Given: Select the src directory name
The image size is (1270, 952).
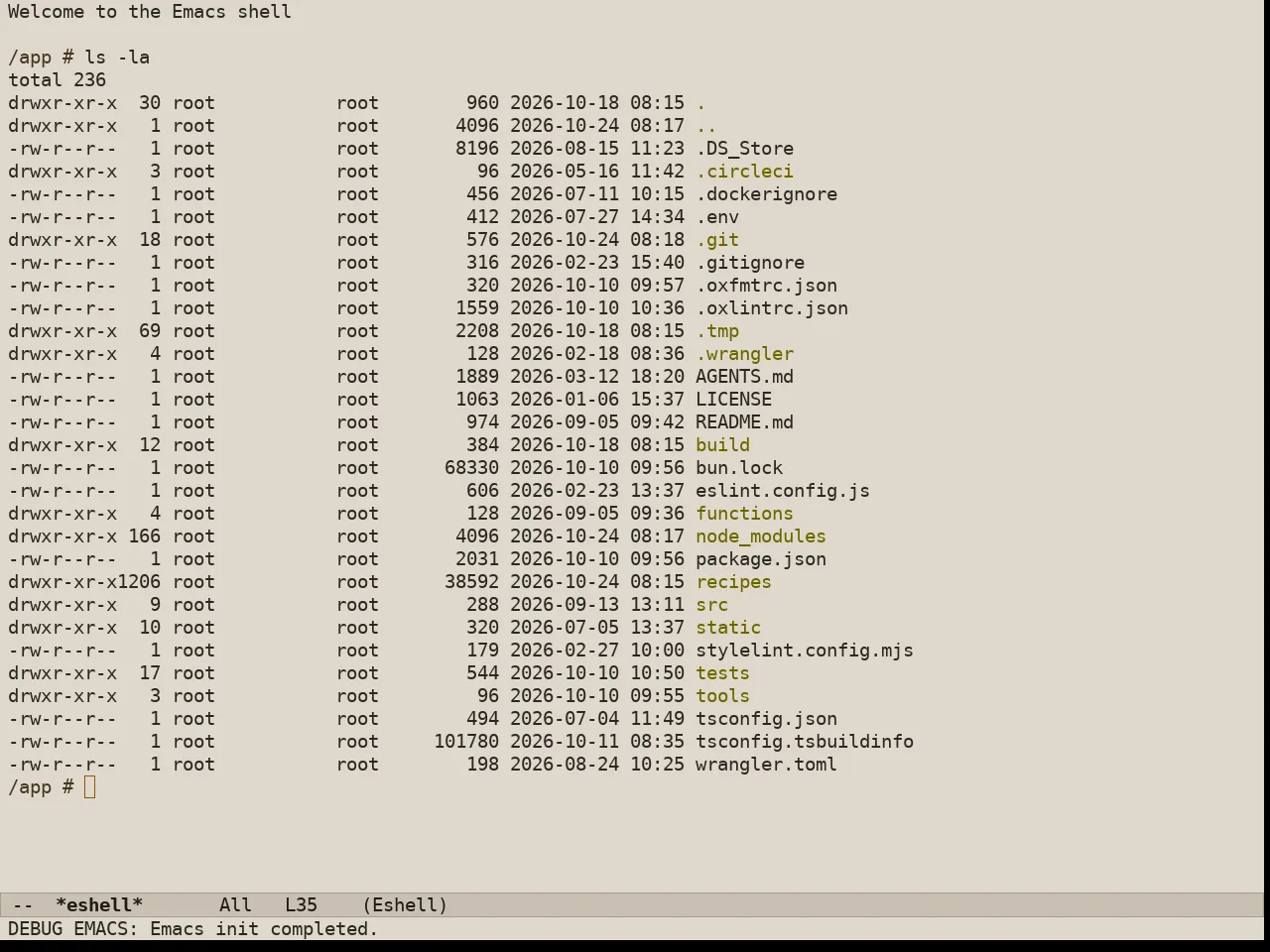Looking at the screenshot, I should [711, 605].
